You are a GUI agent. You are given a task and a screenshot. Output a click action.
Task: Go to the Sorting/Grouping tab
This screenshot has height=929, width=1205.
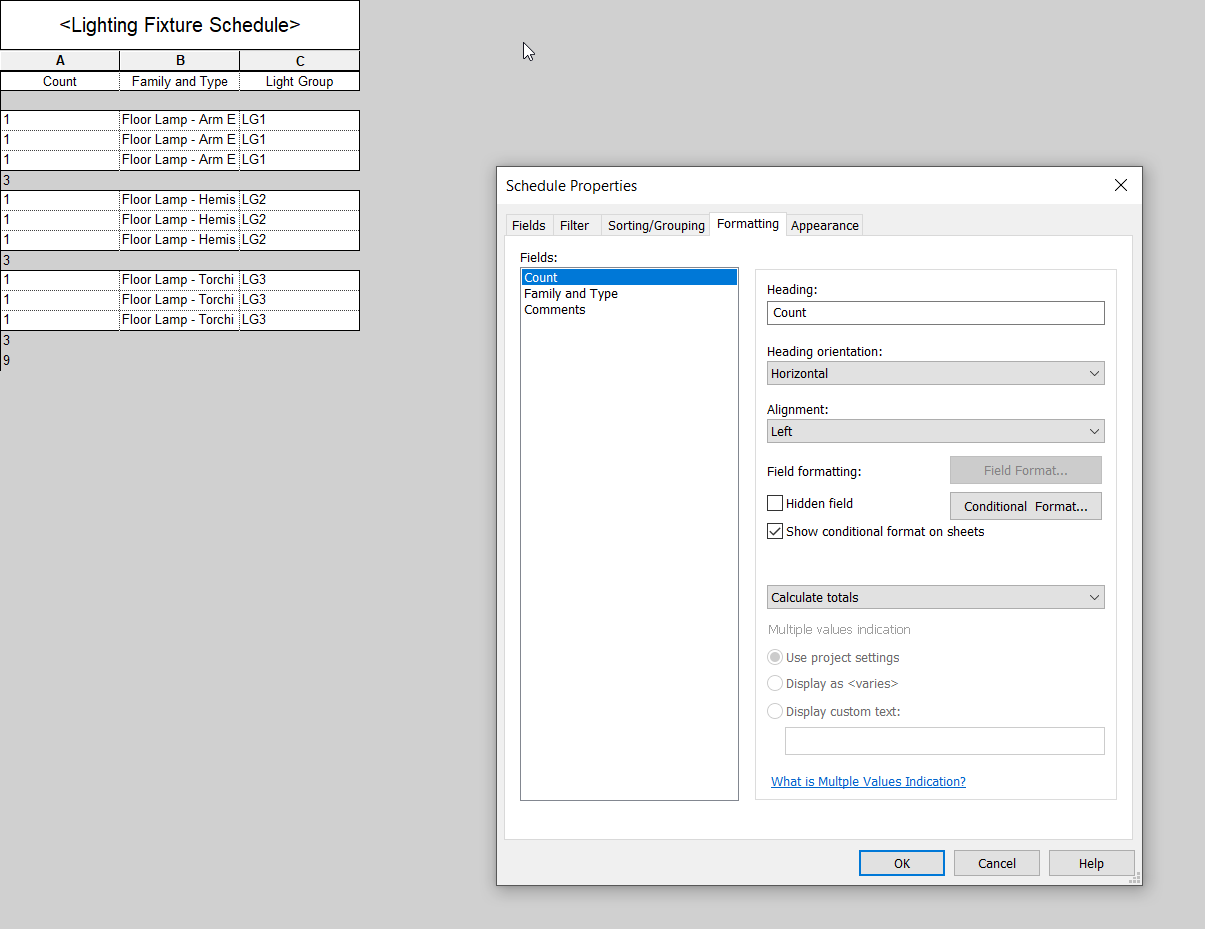pyautogui.click(x=656, y=226)
